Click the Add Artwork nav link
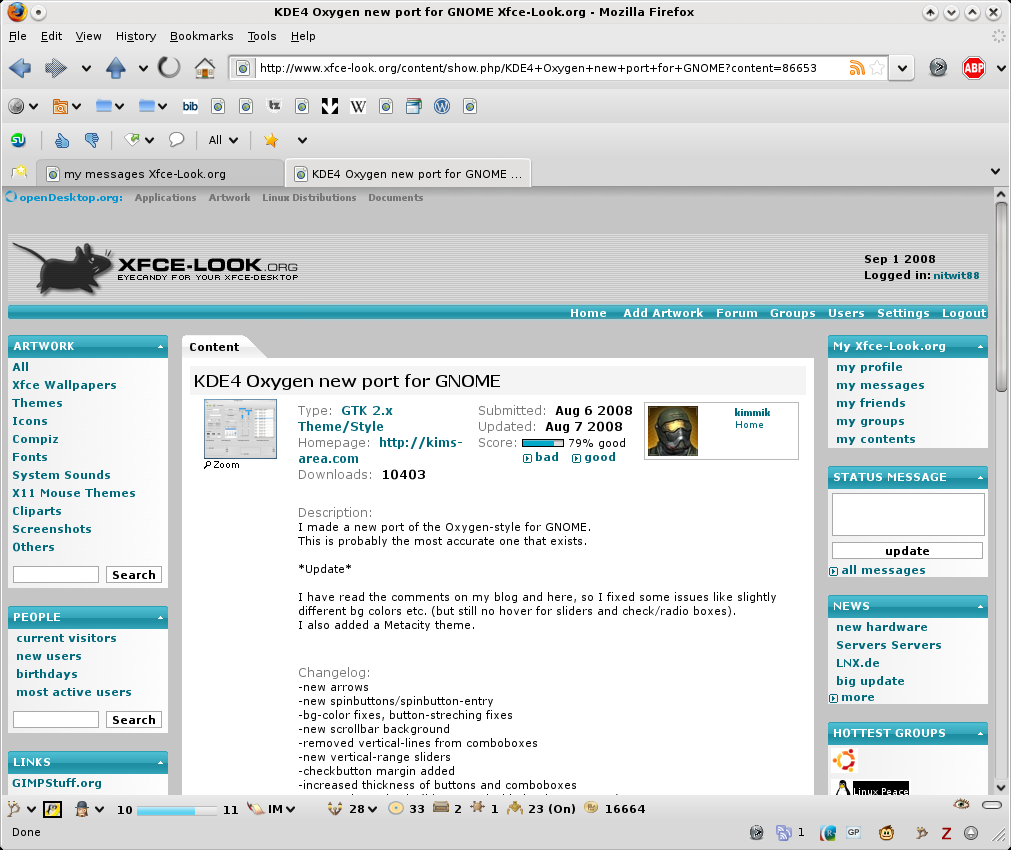The image size is (1011, 850). point(663,313)
